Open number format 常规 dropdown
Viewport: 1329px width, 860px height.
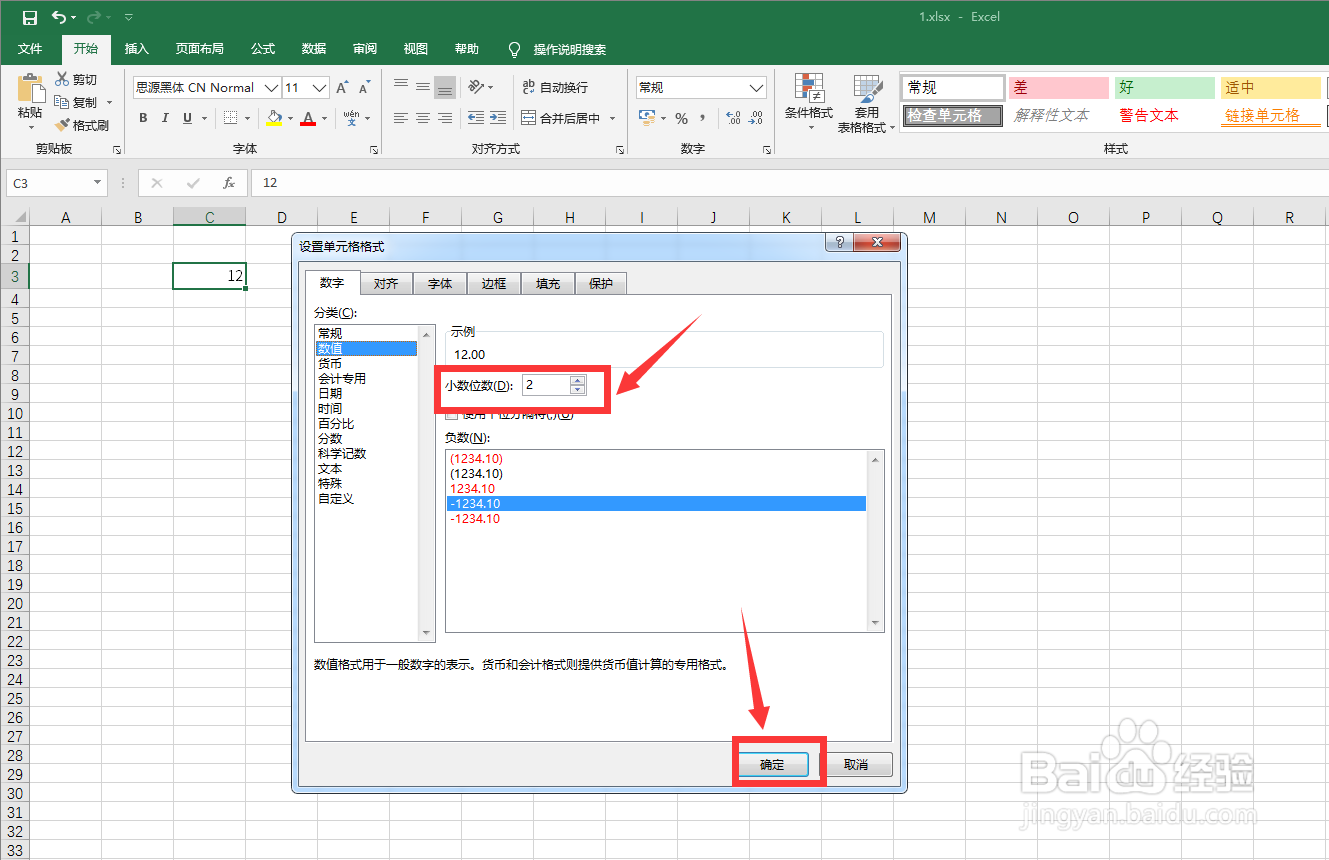(x=756, y=88)
